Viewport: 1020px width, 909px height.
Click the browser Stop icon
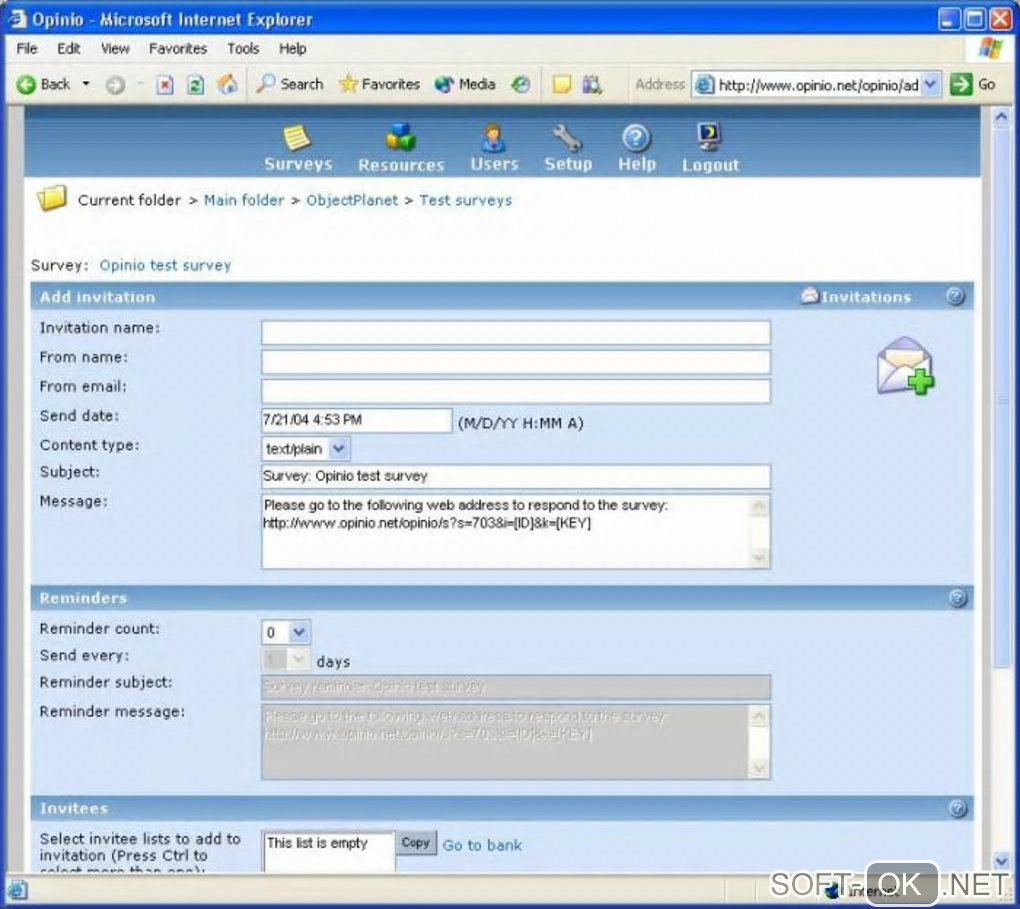point(165,85)
